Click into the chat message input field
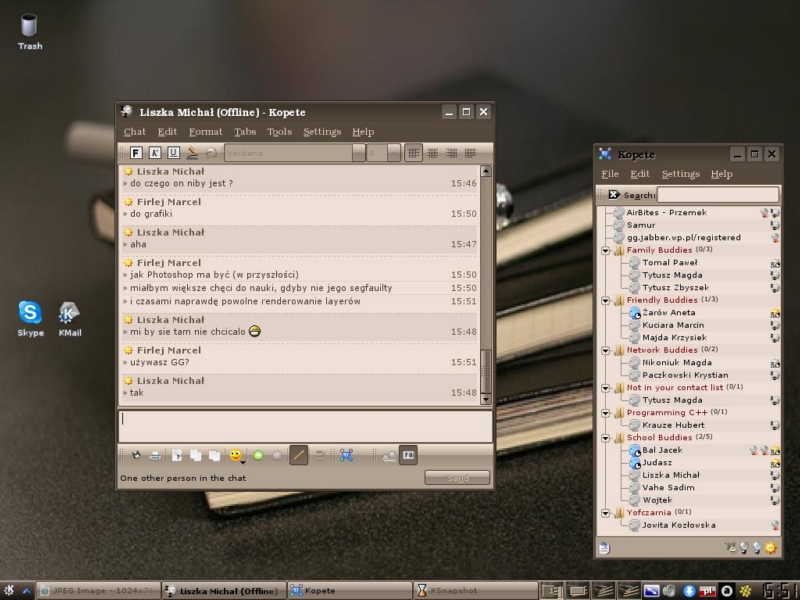 pos(306,426)
